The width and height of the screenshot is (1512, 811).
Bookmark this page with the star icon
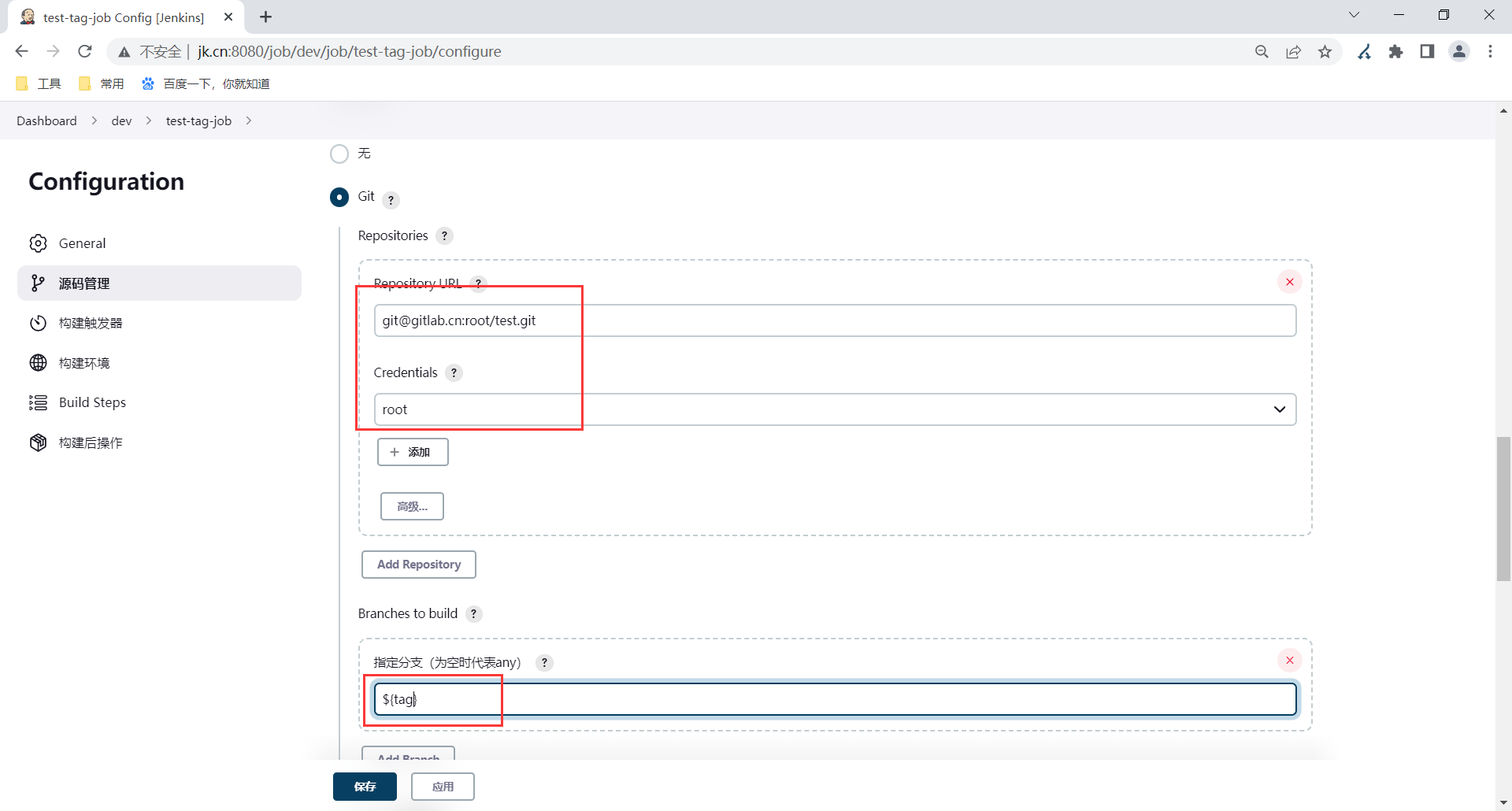point(1325,51)
